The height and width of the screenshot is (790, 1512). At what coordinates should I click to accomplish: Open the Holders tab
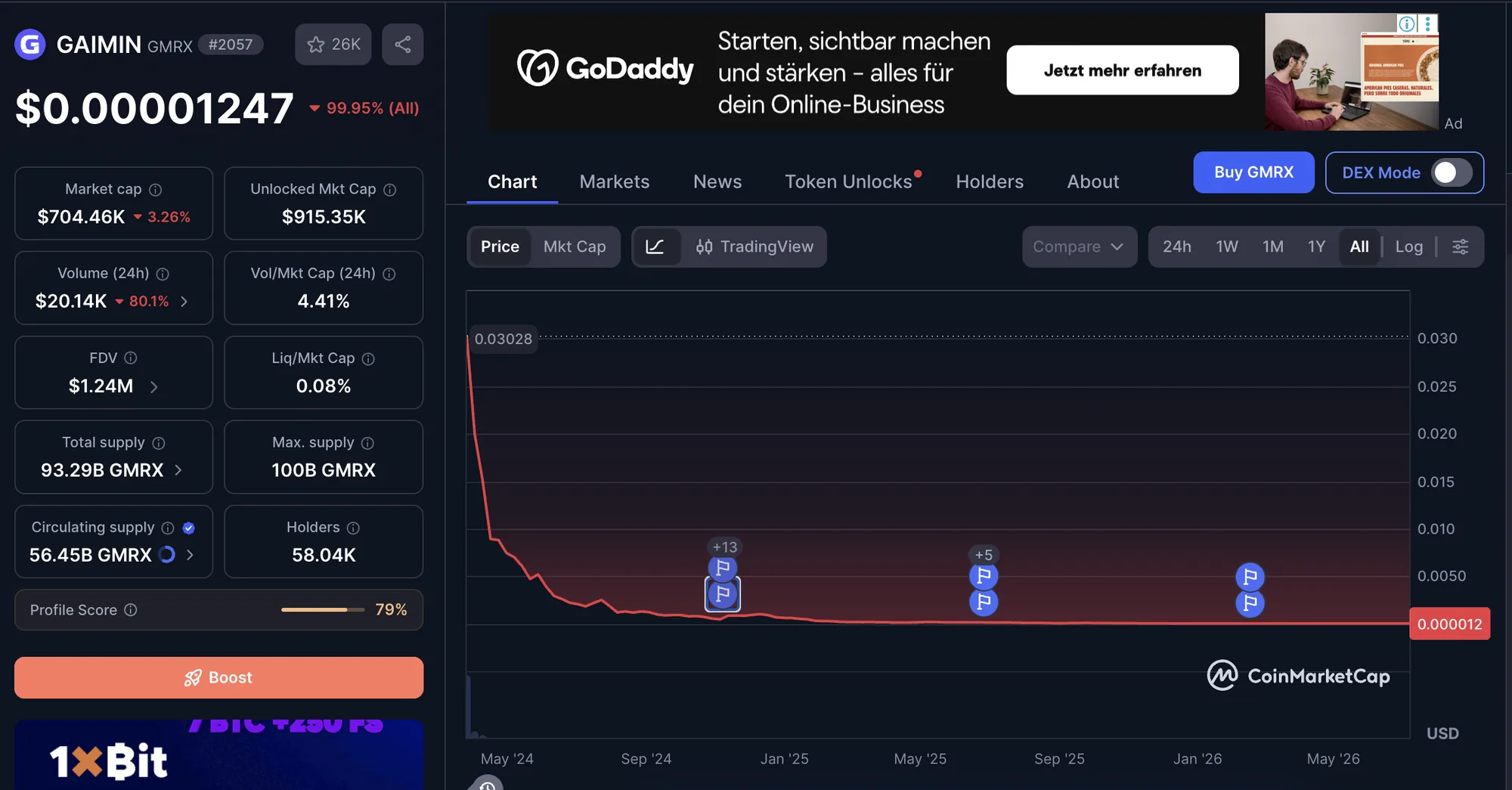(x=990, y=181)
